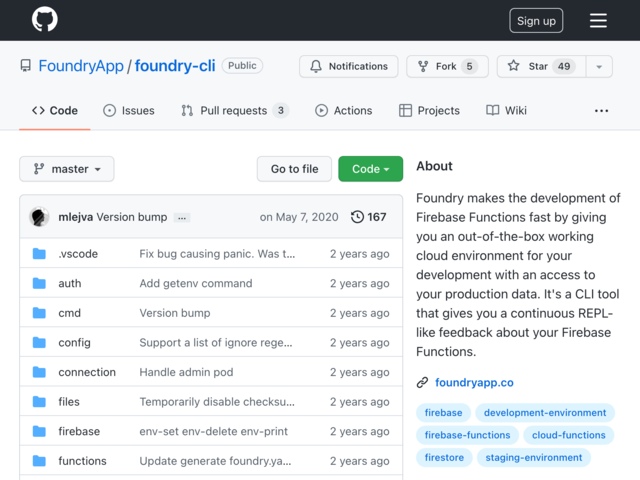The height and width of the screenshot is (480, 640).
Task: Open the config folder
Action: (x=74, y=342)
